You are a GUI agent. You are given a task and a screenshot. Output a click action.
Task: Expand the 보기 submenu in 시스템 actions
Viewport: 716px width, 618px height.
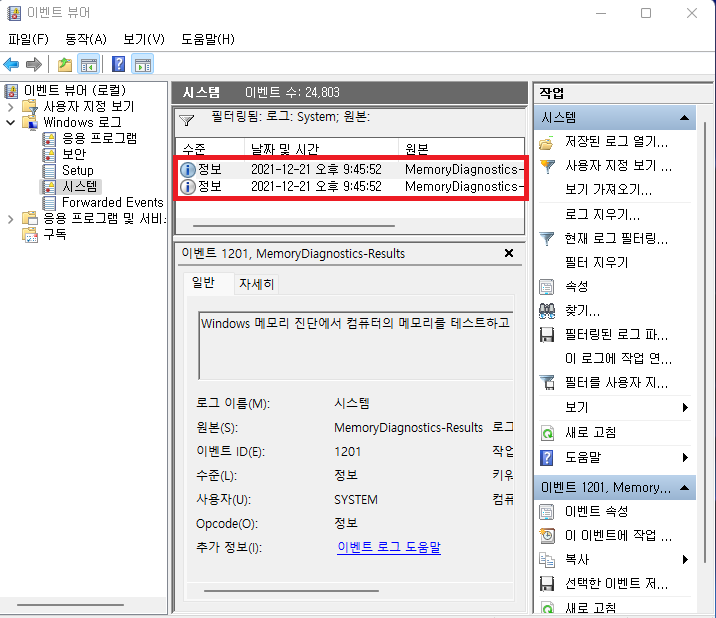(x=684, y=407)
